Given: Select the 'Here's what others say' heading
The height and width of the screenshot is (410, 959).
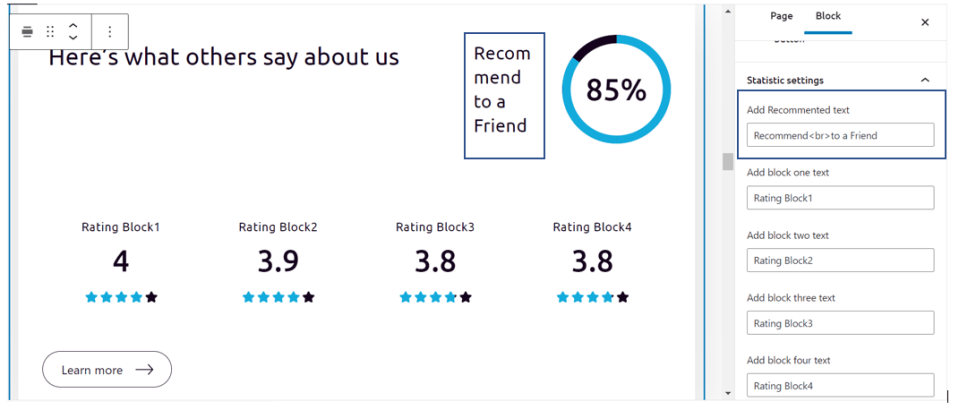Looking at the screenshot, I should (x=224, y=57).
